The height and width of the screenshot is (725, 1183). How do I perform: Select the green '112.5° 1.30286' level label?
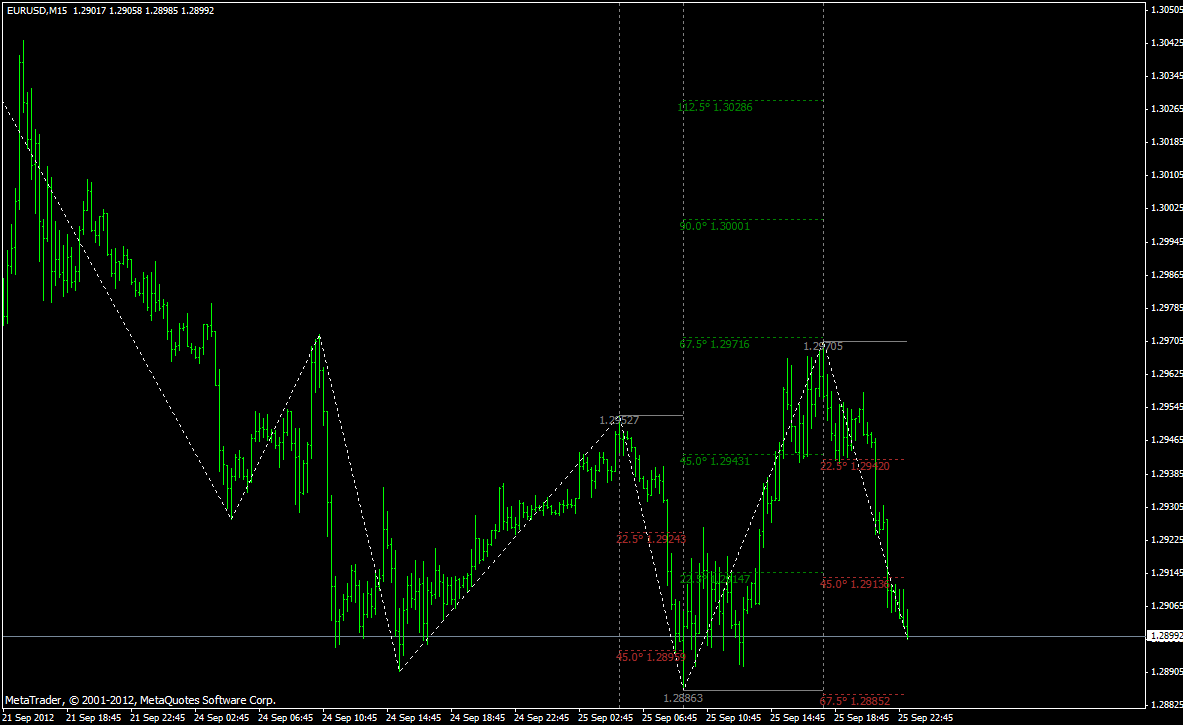tap(714, 107)
